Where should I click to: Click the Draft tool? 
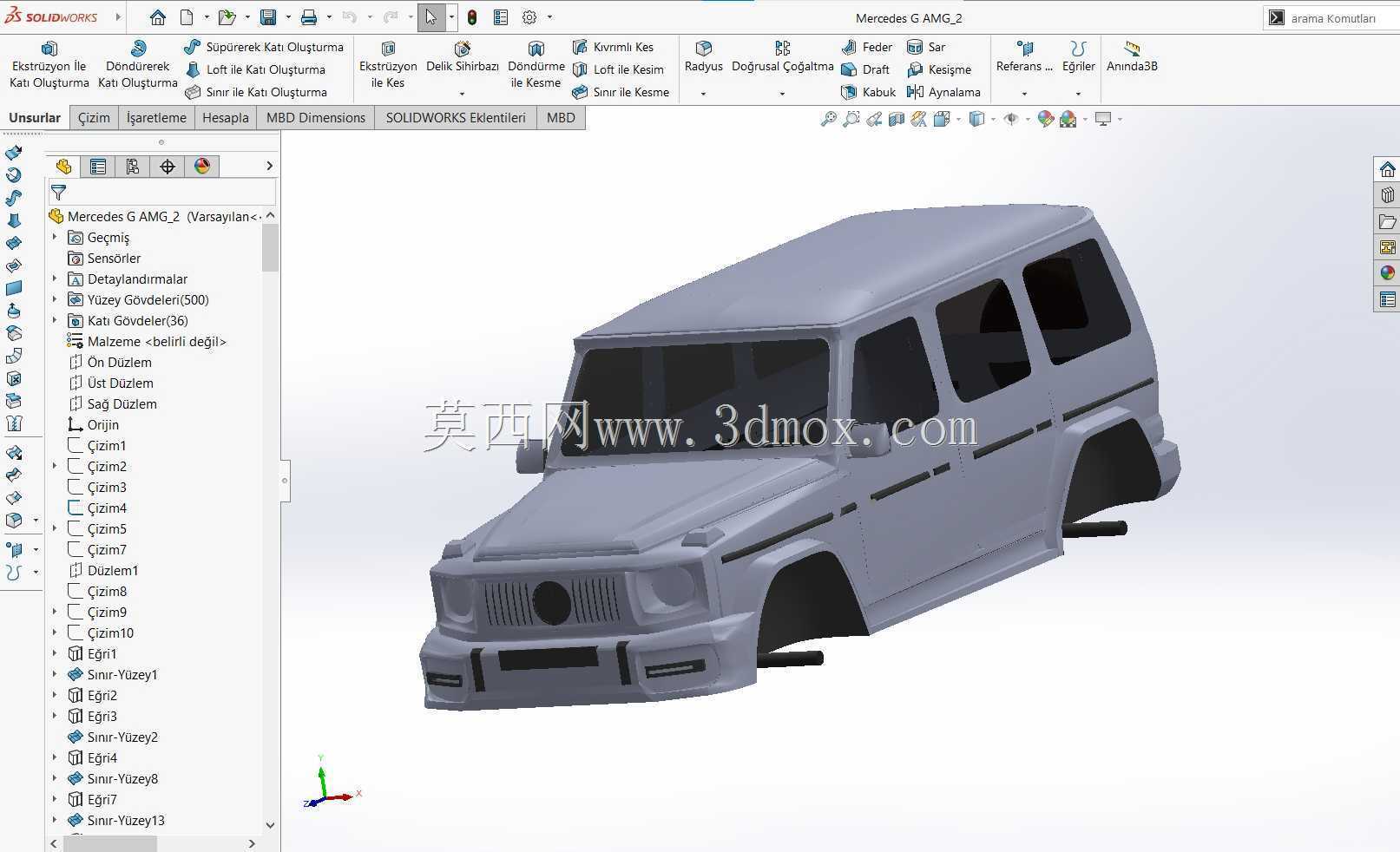[x=865, y=69]
